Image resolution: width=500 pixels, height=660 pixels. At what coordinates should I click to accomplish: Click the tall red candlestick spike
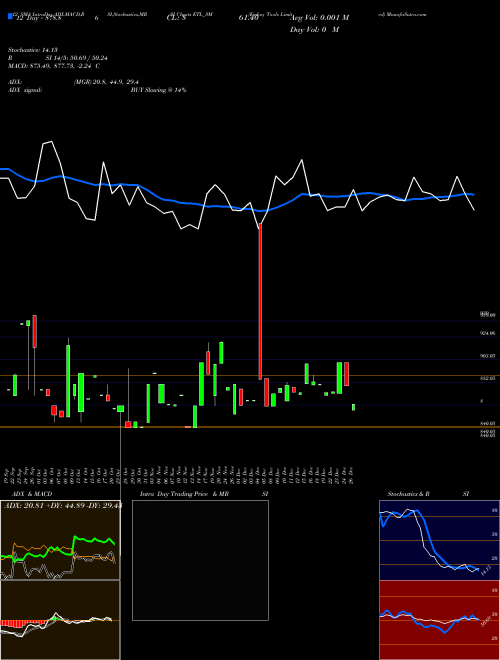tap(260, 301)
